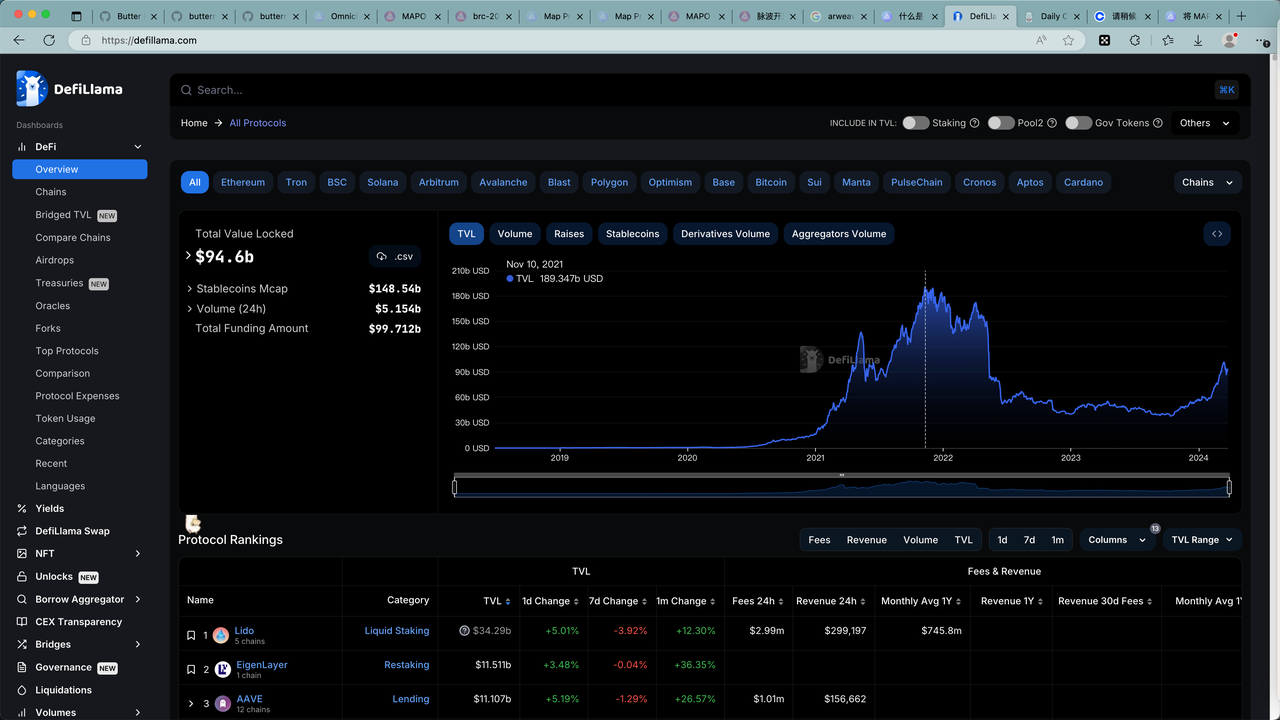Image resolution: width=1280 pixels, height=720 pixels.
Task: Expand AAVE row chains breakdown
Action: tap(191, 703)
